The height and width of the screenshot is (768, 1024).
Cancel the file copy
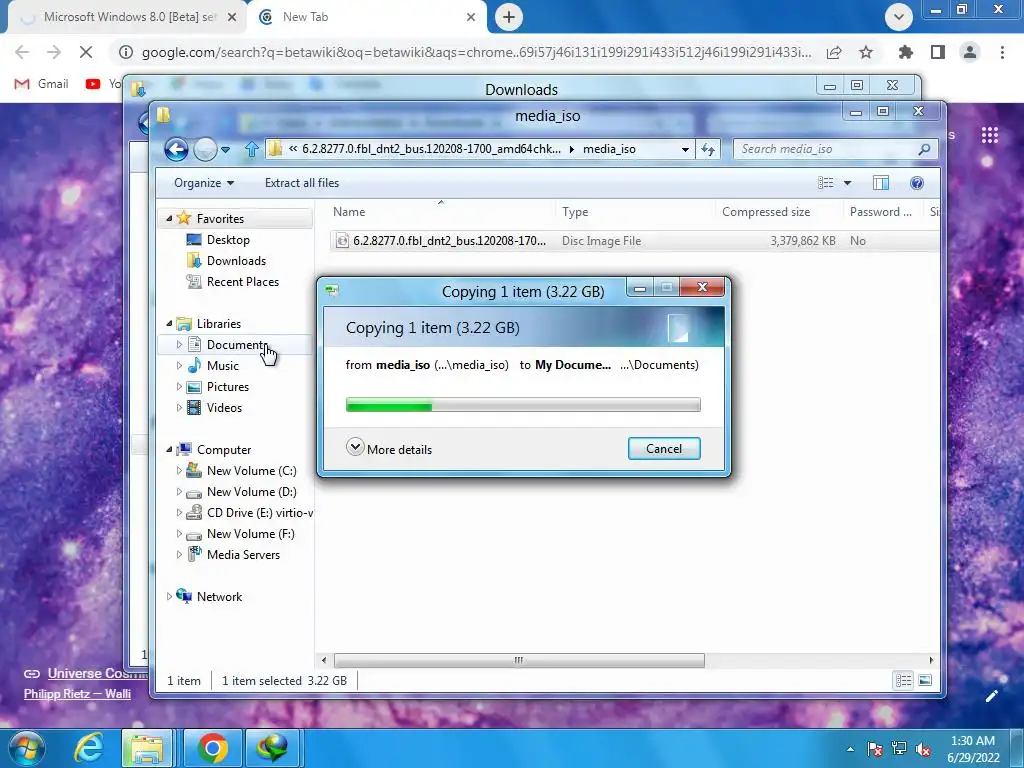coord(664,449)
